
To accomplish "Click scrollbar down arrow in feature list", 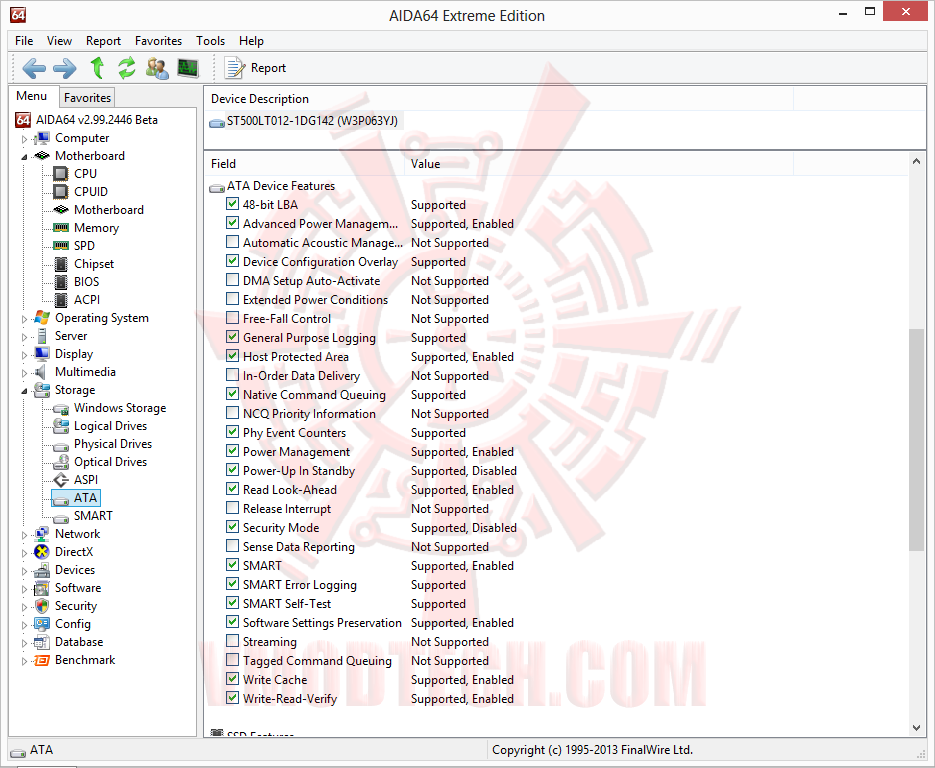I will coord(917,728).
